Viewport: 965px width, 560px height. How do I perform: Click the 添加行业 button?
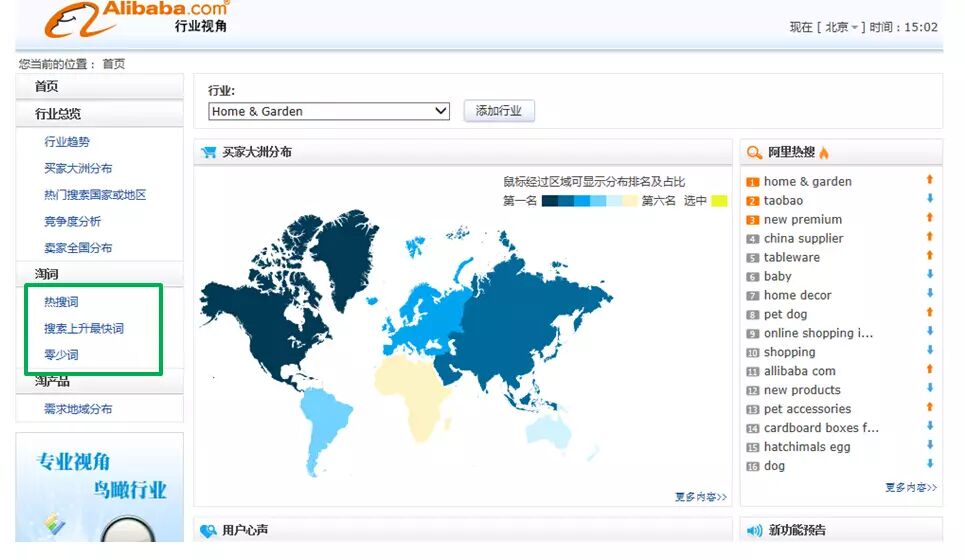[x=499, y=111]
